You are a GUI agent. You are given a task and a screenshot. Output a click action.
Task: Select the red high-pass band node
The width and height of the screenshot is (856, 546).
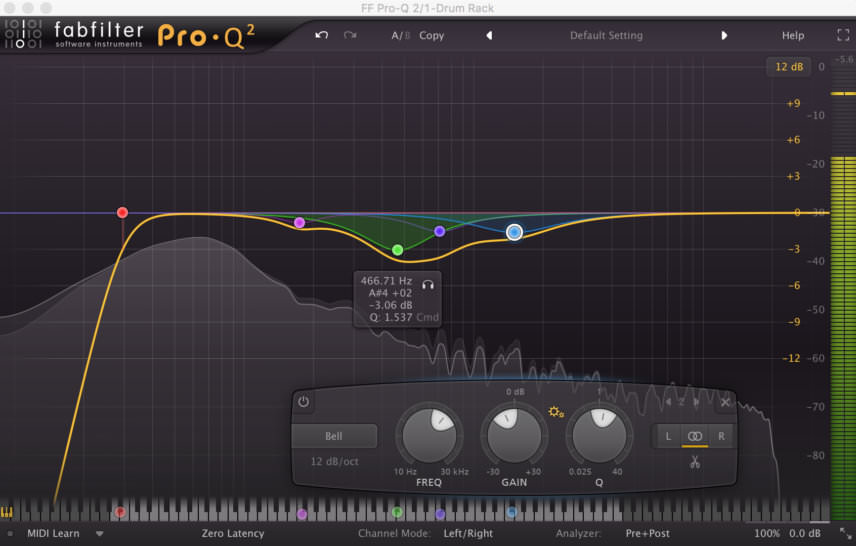pos(122,212)
